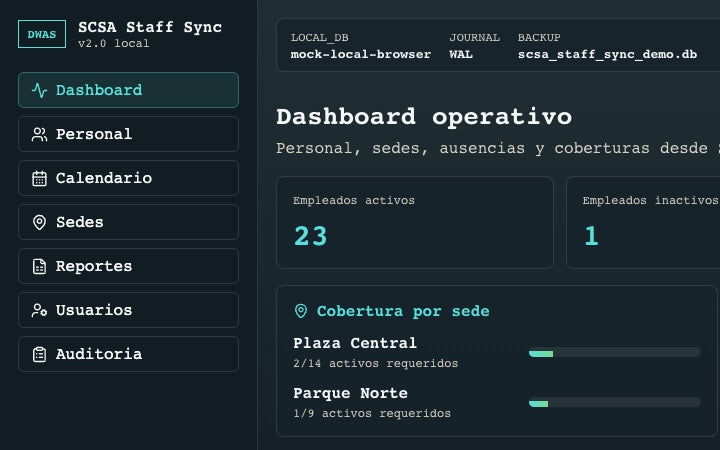Navigate to Sedes
Image resolution: width=720 pixels, height=450 pixels.
tap(129, 222)
